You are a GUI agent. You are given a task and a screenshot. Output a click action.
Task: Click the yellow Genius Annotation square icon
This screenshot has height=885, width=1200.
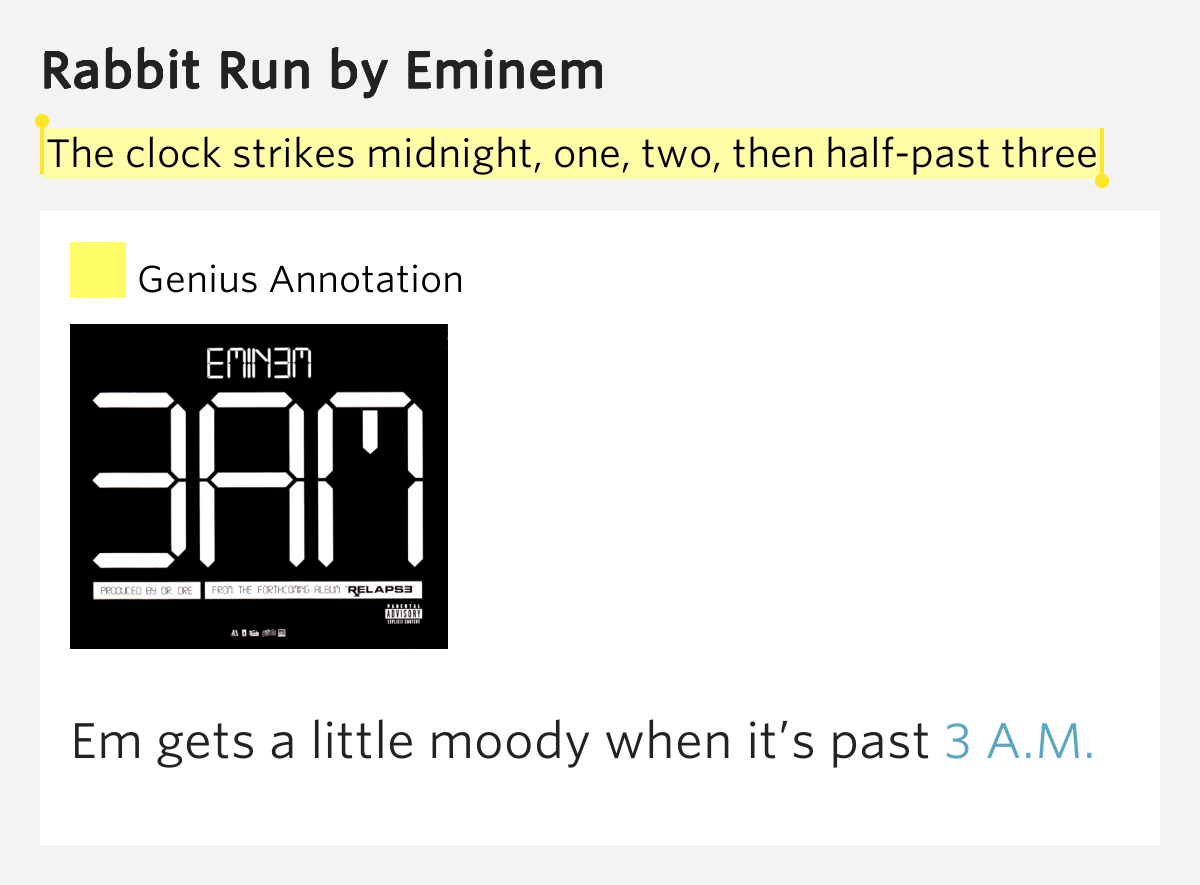[x=97, y=270]
